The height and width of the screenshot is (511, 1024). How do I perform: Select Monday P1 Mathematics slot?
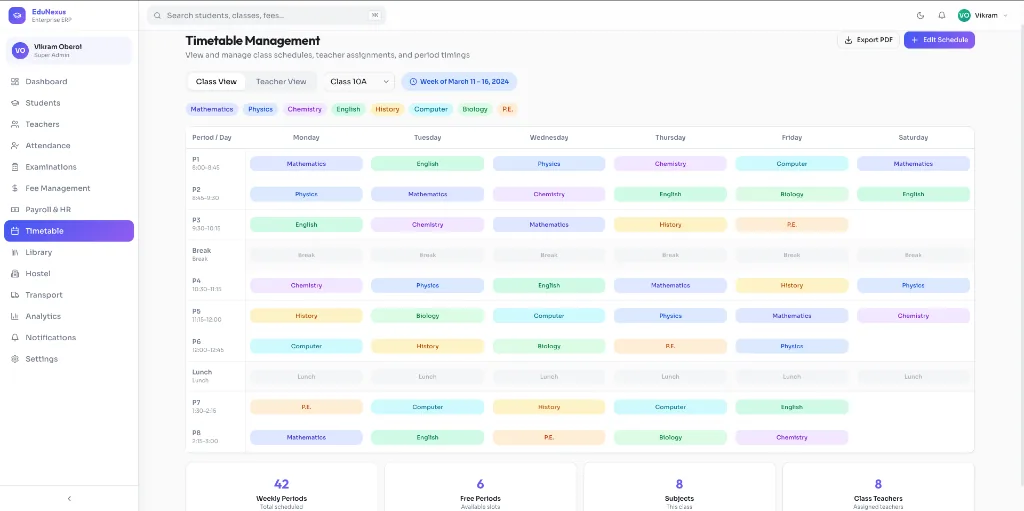click(x=306, y=164)
